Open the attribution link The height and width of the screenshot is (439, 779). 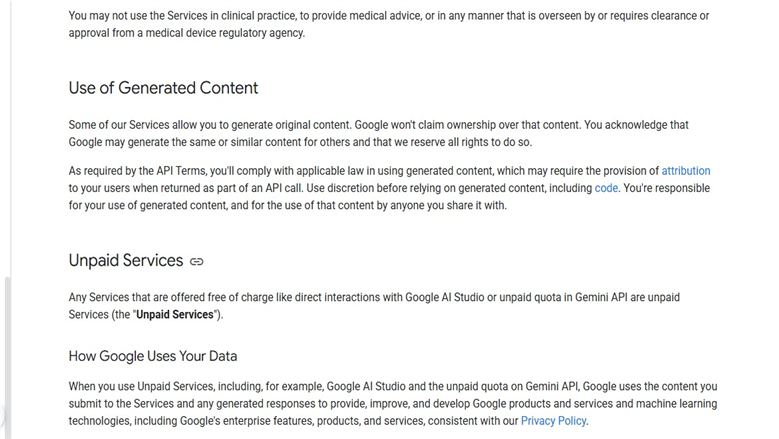686,171
